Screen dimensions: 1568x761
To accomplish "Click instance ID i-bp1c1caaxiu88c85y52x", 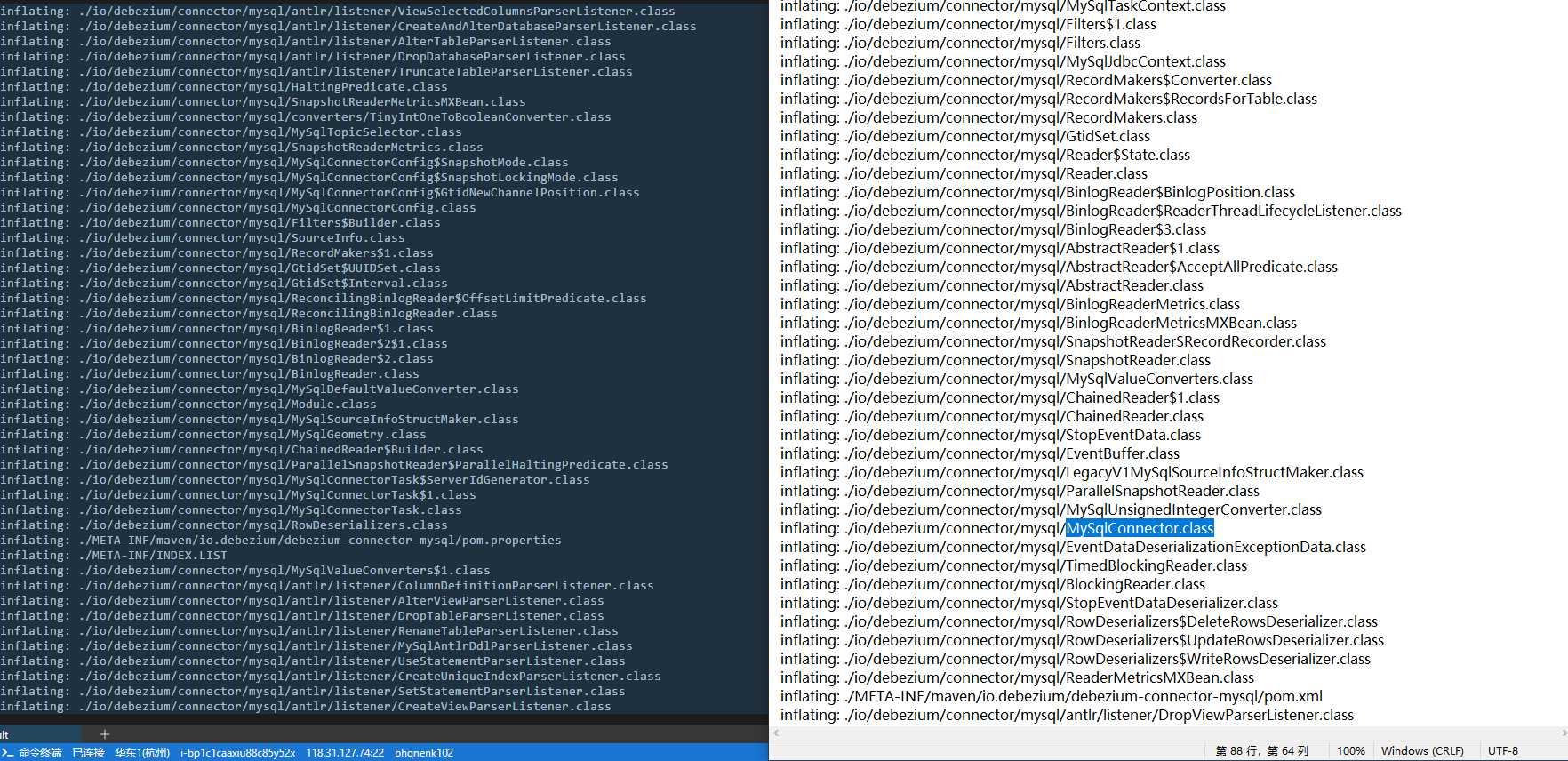I will 237,753.
